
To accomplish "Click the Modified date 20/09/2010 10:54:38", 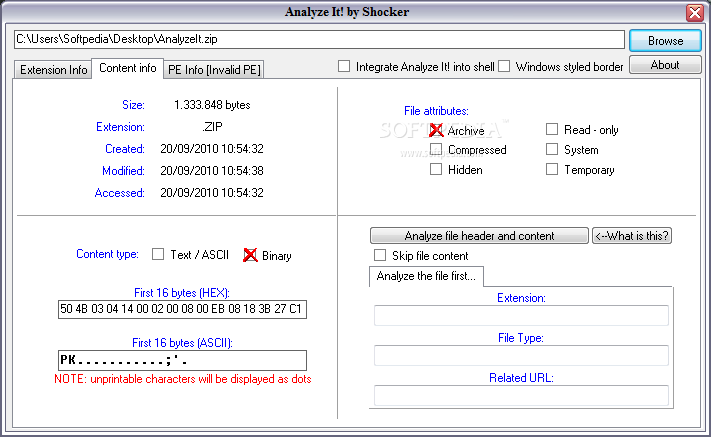I will [212, 171].
